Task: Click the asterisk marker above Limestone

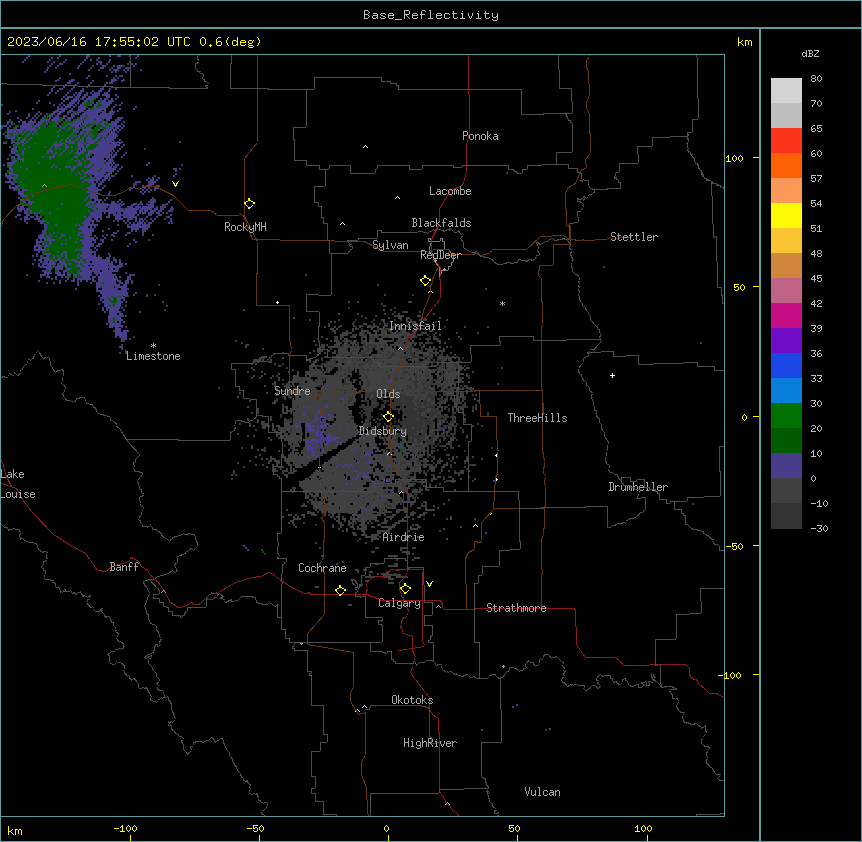Action: coord(153,345)
